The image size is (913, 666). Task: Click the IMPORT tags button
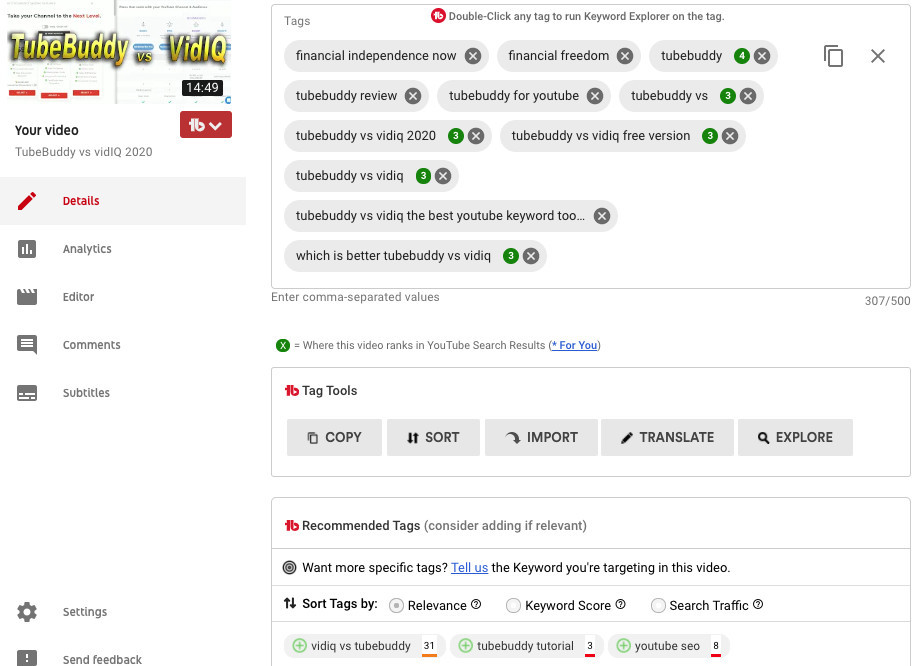tap(541, 437)
